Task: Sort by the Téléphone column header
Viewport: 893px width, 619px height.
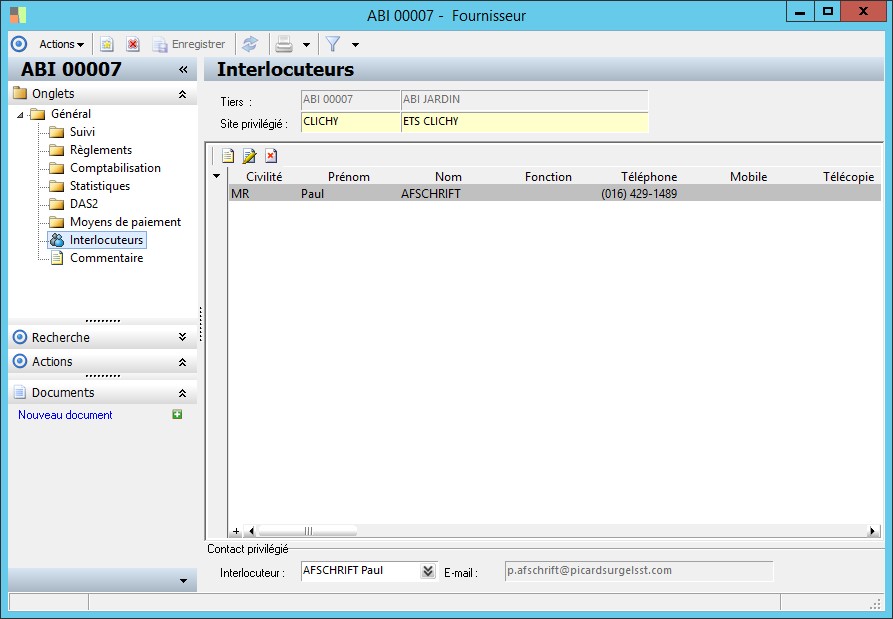Action: click(x=649, y=177)
